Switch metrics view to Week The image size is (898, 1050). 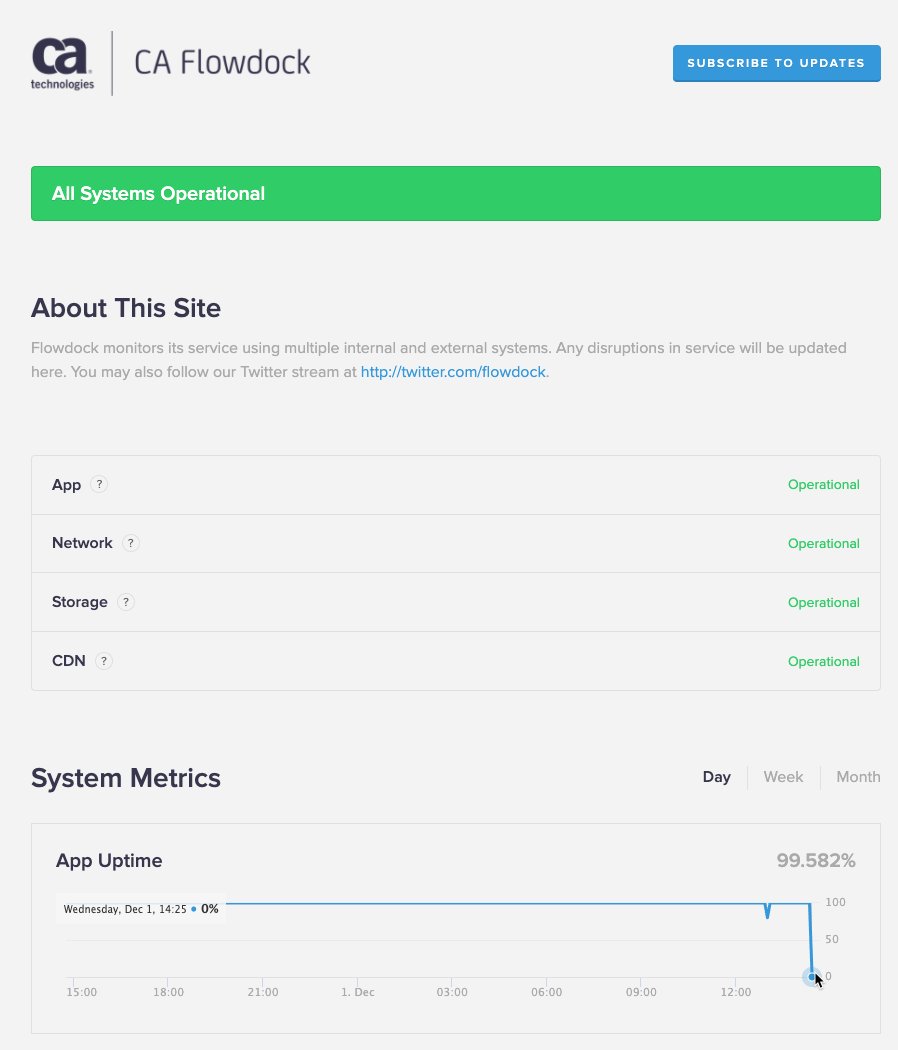(783, 777)
